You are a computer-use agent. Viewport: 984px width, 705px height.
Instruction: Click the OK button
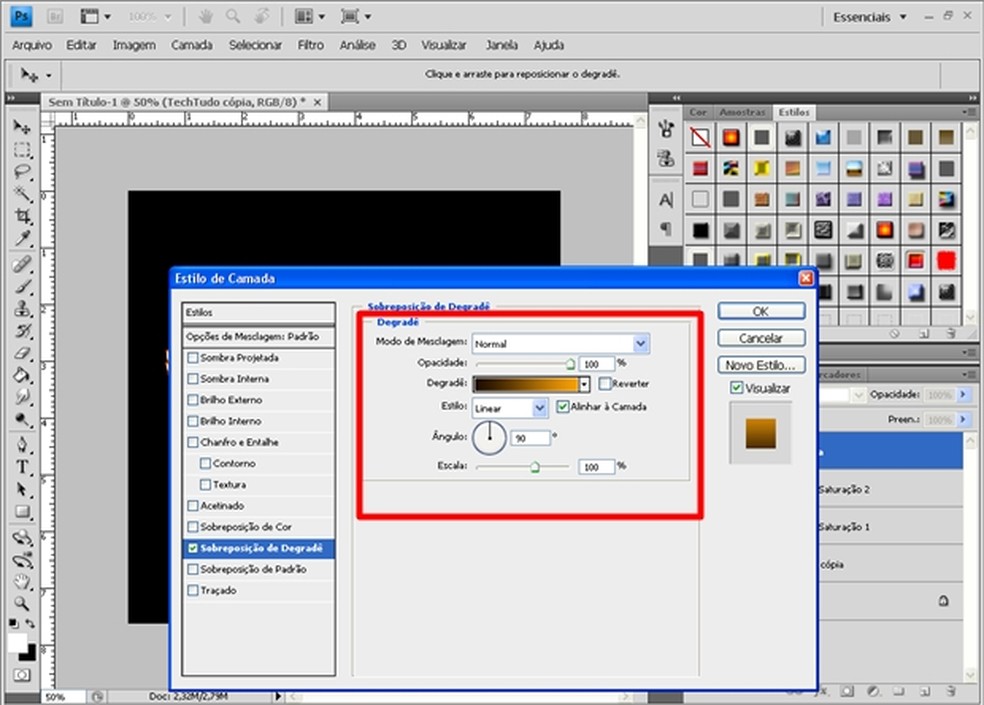[760, 311]
